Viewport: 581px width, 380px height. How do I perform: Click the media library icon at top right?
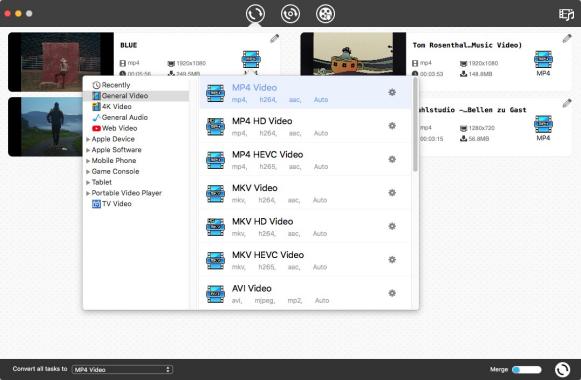(x=566, y=14)
